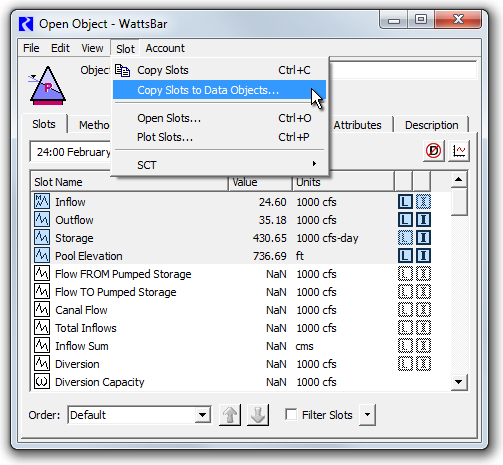Image resolution: width=503 pixels, height=465 pixels.
Task: Click the Inflow series slot icon
Action: [42, 202]
